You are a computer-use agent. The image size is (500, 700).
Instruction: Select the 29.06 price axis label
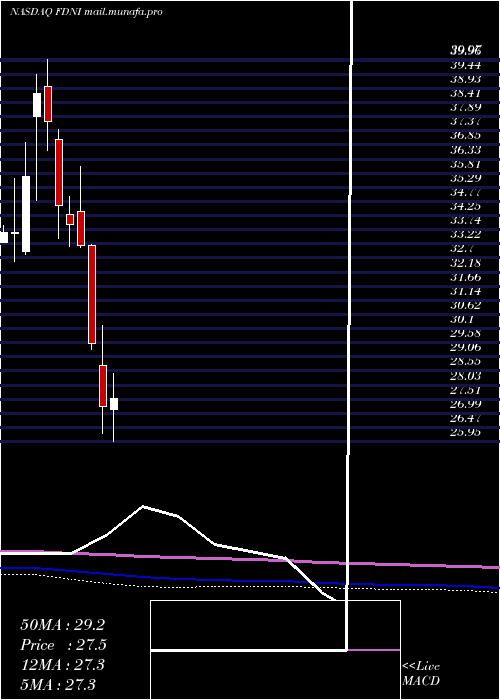click(x=465, y=348)
